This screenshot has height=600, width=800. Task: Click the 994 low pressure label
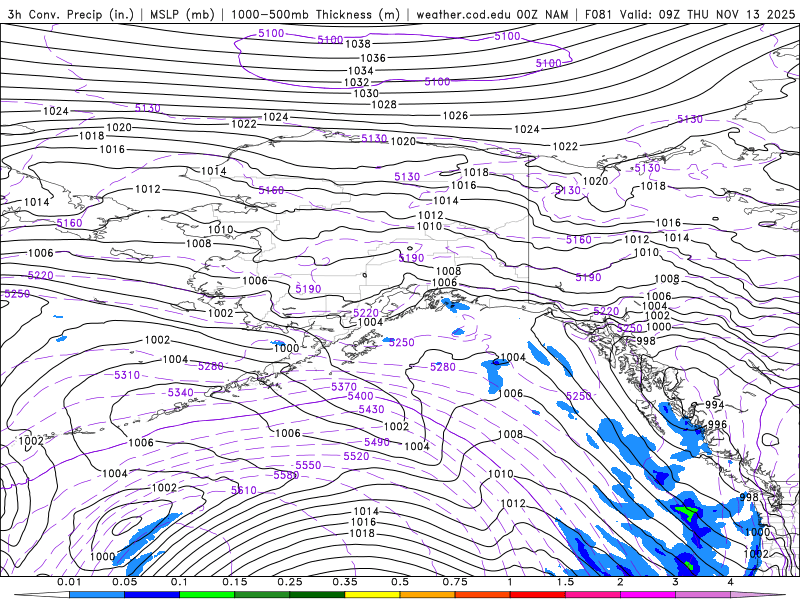point(714,405)
